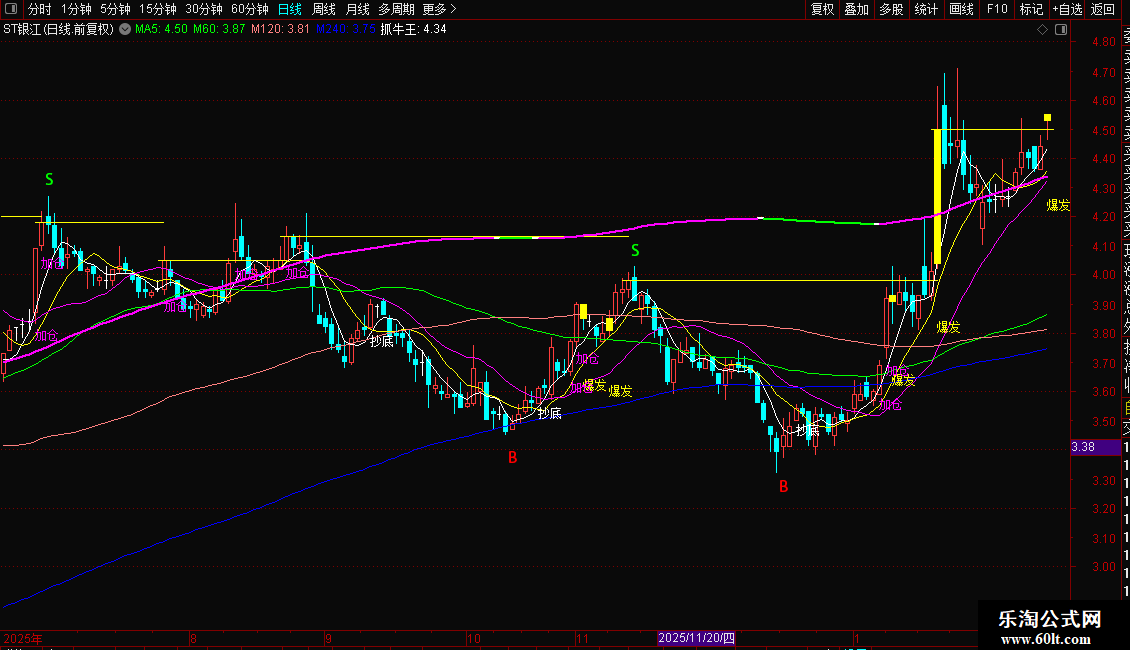Click the M60: 3.87 indicator label
The width and height of the screenshot is (1130, 650).
219,30
